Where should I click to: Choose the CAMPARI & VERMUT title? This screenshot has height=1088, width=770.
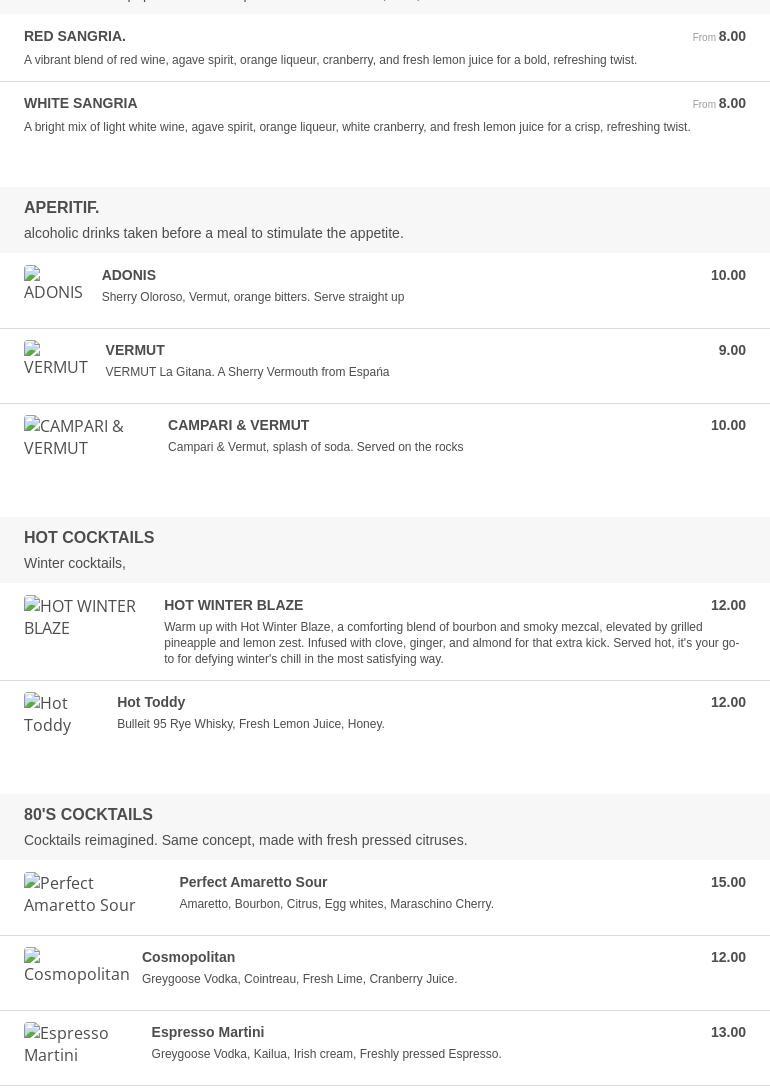click(x=238, y=425)
